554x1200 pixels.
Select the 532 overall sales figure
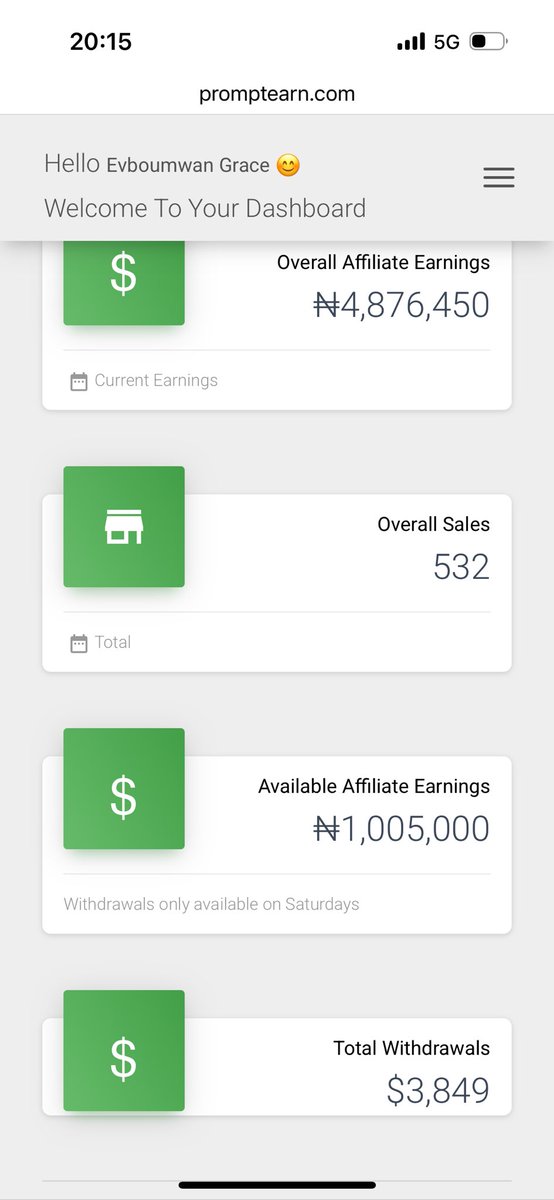click(461, 567)
